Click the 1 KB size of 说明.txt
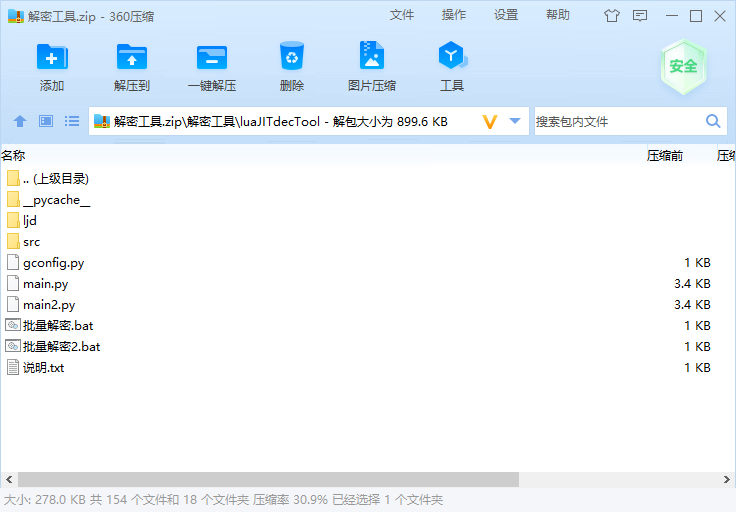Screen dimensions: 736x512 697,367
